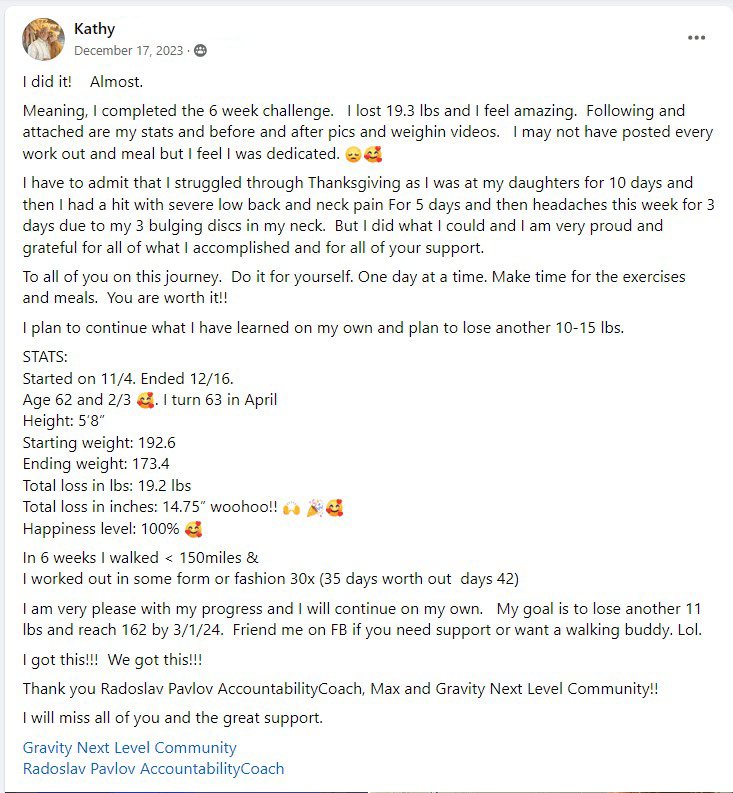This screenshot has width=733, height=793.
Task: Click the globe audience icon beside the date
Action: coord(200,51)
